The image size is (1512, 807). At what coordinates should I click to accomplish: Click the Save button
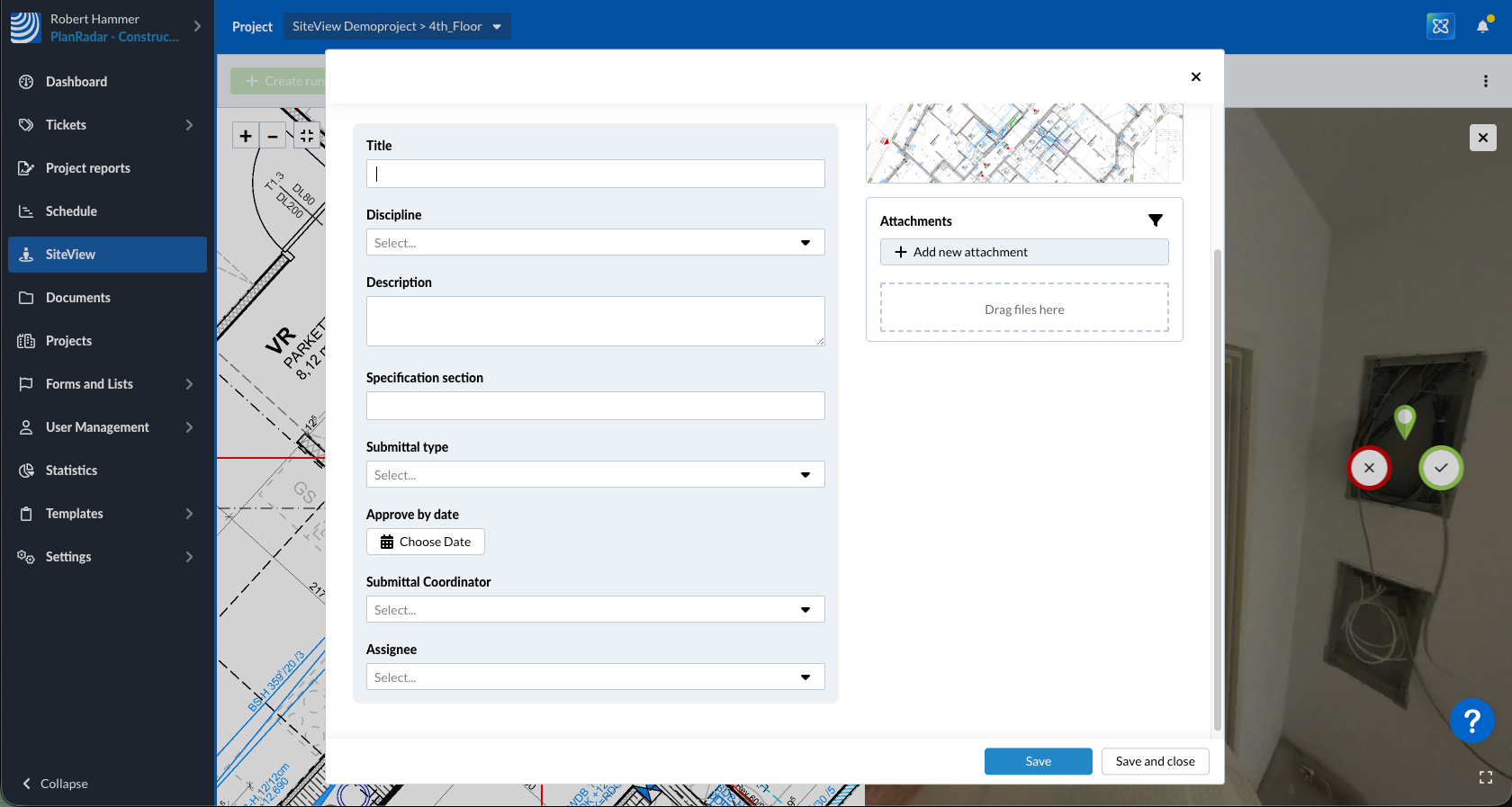1038,761
